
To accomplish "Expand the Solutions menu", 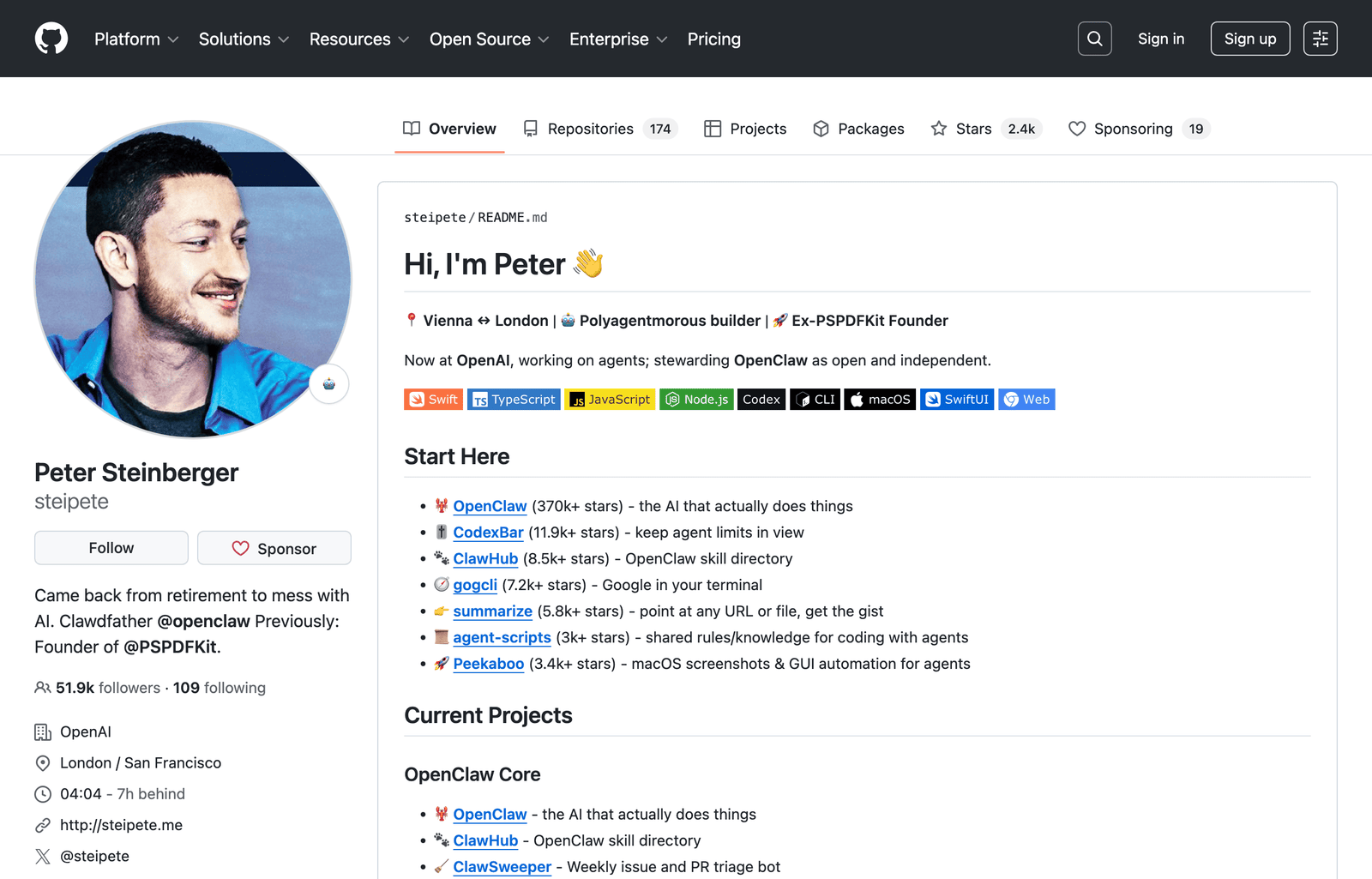I will point(244,39).
